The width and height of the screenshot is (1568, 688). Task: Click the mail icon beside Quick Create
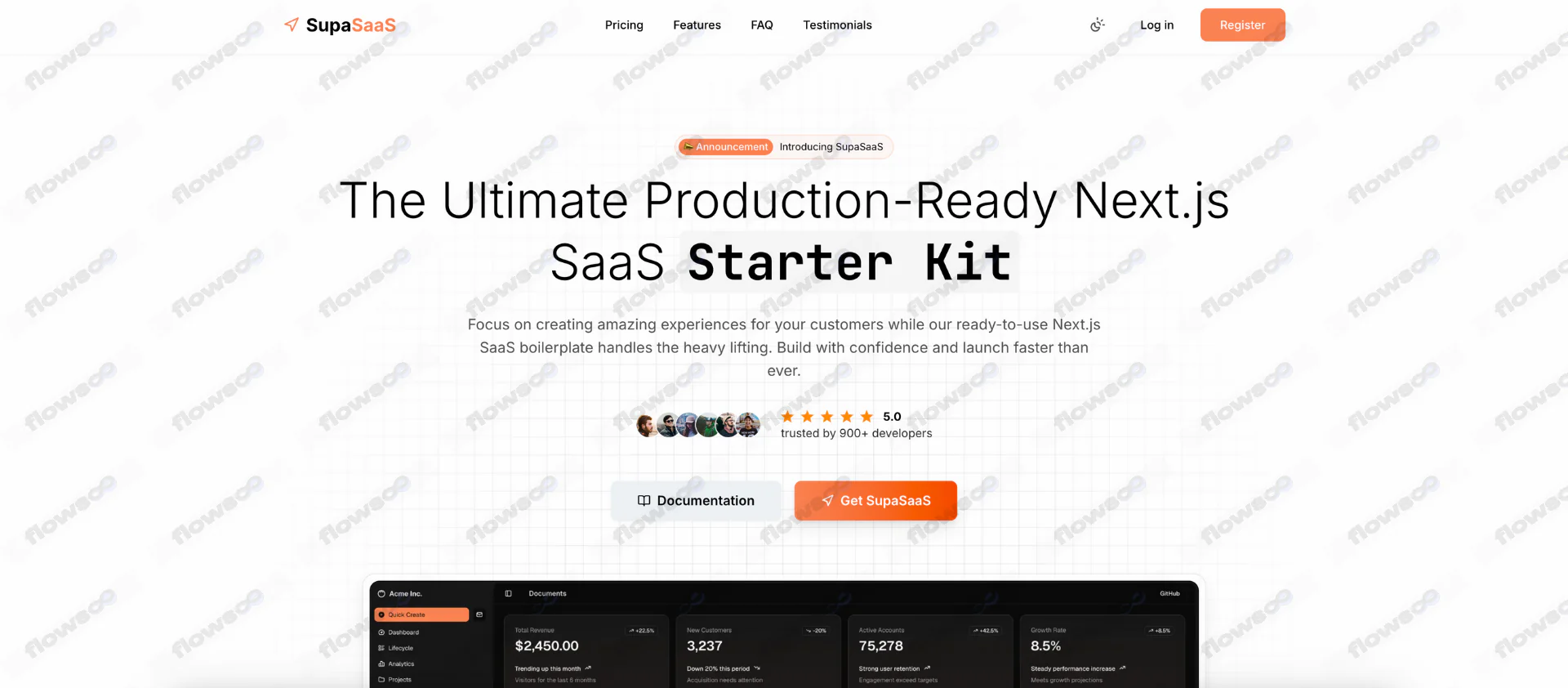point(479,614)
